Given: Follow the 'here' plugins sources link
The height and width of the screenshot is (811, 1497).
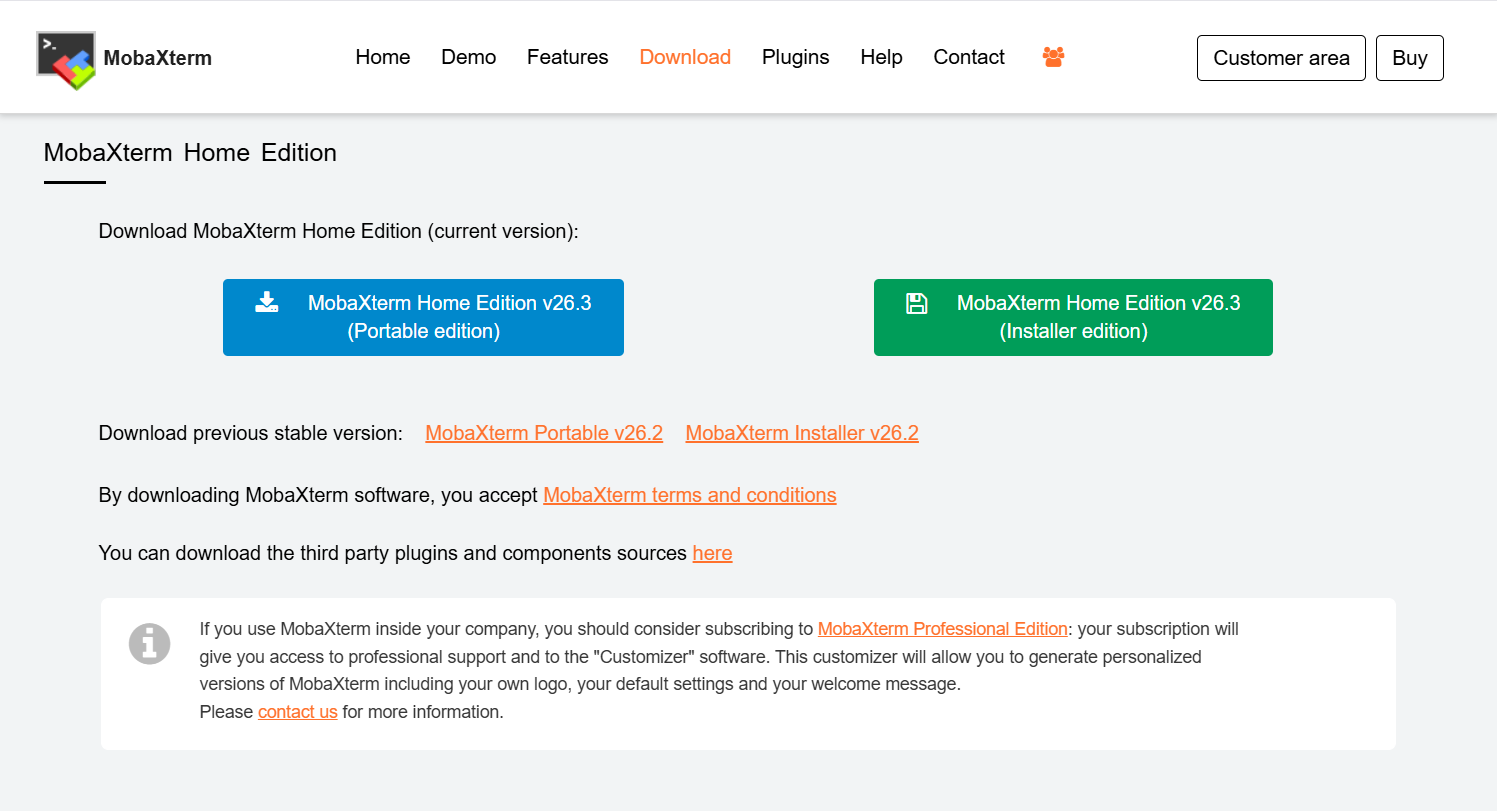Looking at the screenshot, I should [712, 553].
